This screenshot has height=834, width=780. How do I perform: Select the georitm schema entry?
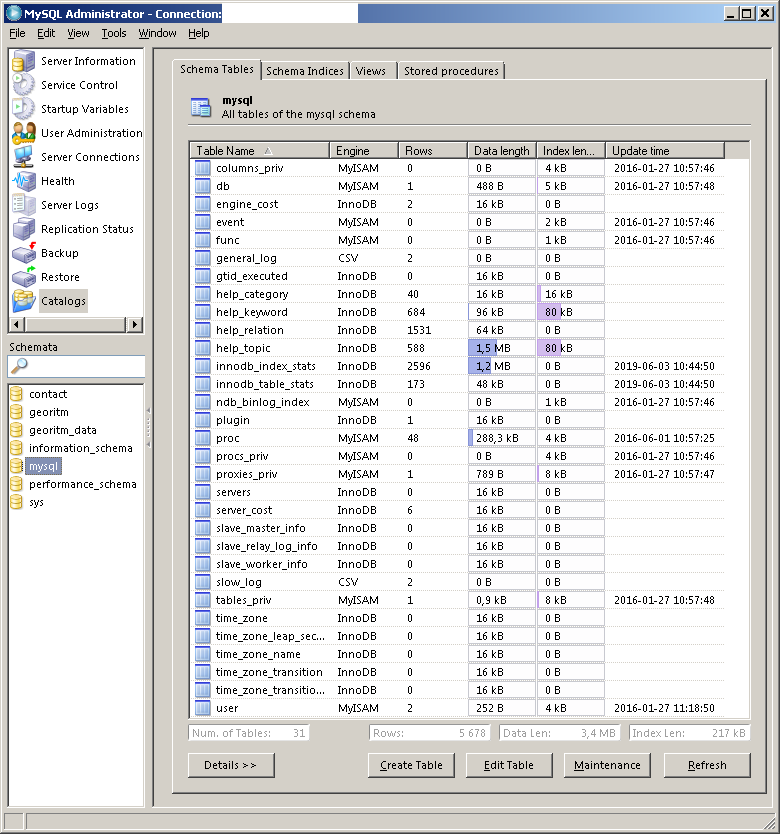click(x=48, y=412)
